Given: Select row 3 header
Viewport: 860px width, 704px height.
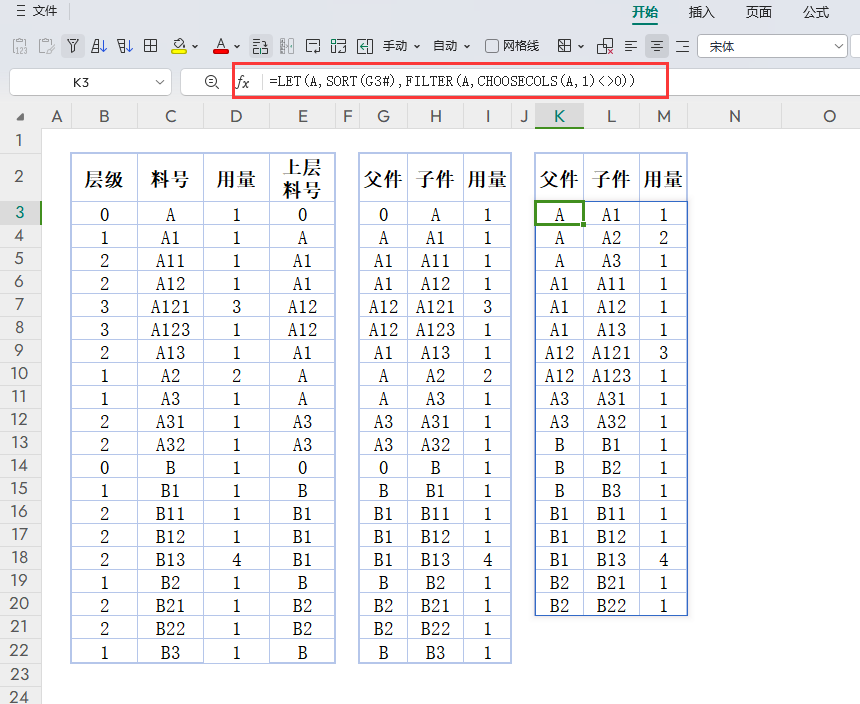Looking at the screenshot, I should tap(20, 212).
